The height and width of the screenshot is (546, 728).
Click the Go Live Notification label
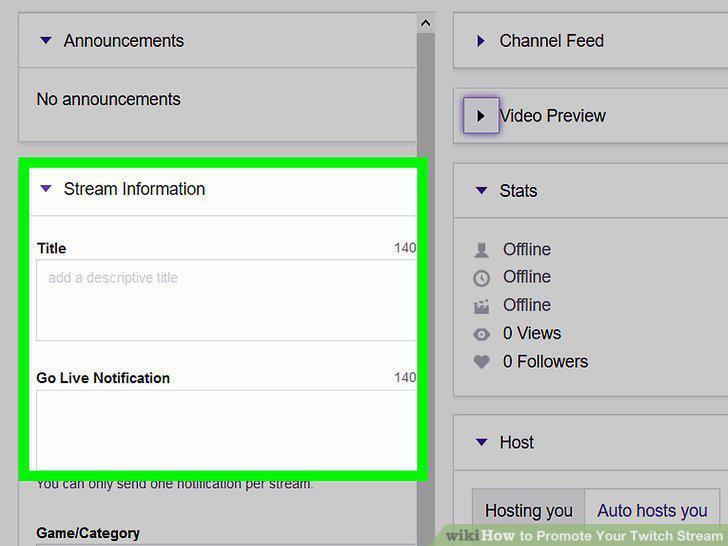103,378
